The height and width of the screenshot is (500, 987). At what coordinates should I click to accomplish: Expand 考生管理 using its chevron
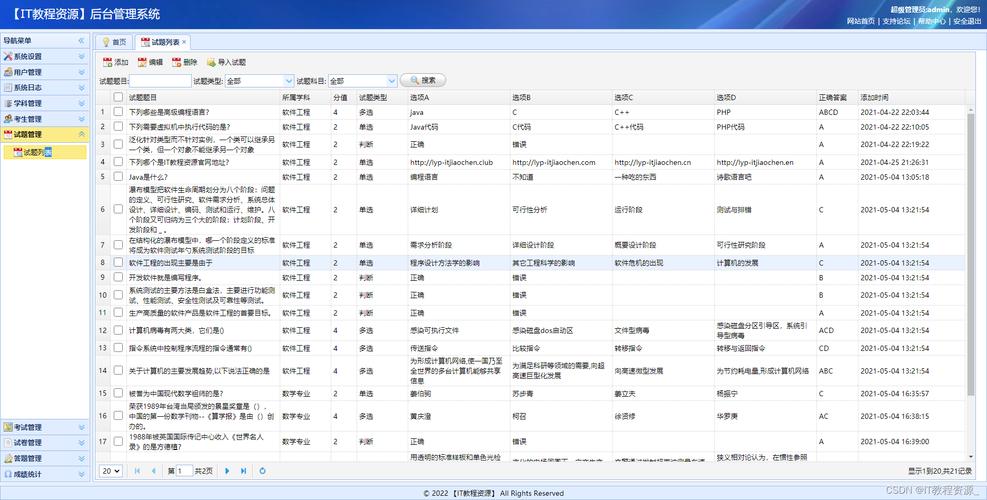[81, 119]
